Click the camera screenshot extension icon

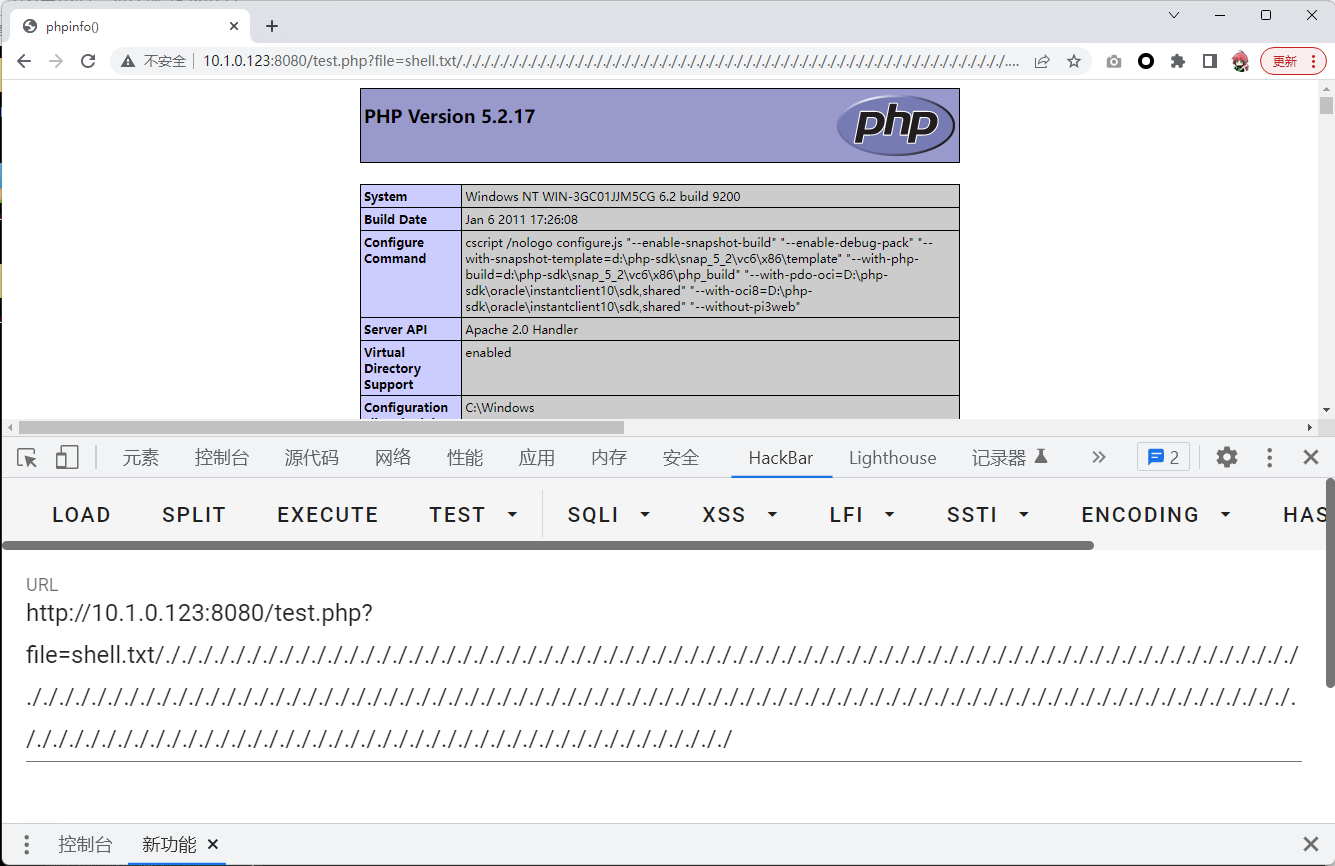[x=1114, y=61]
